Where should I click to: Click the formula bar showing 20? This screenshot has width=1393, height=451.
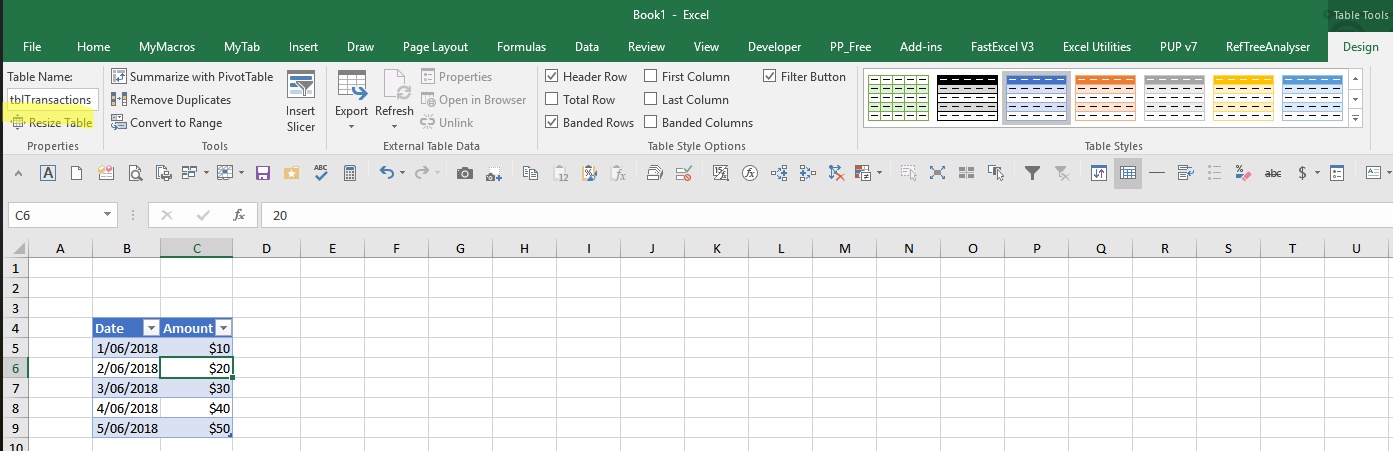coord(826,215)
